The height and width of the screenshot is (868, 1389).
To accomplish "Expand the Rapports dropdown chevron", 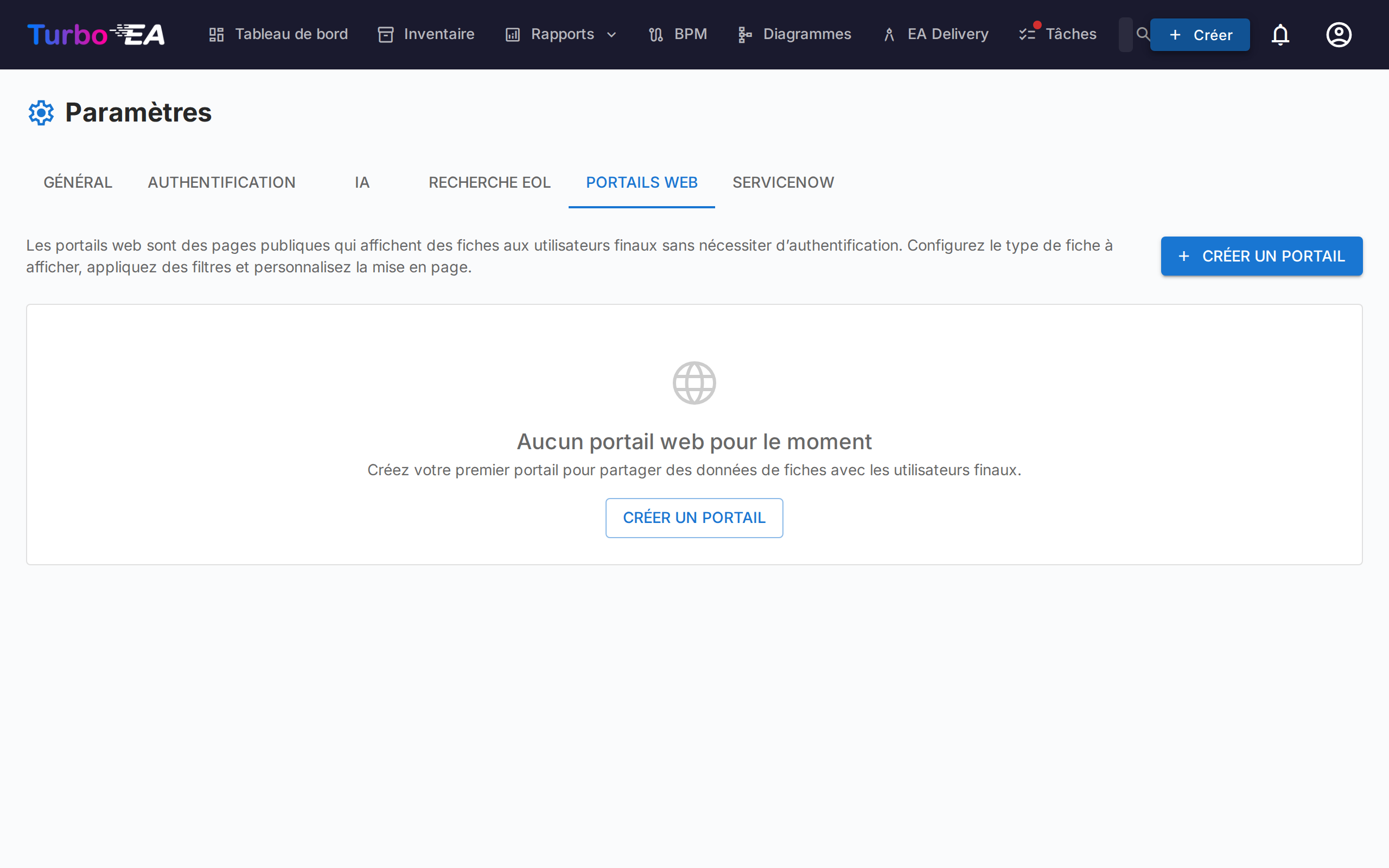I will click(611, 34).
